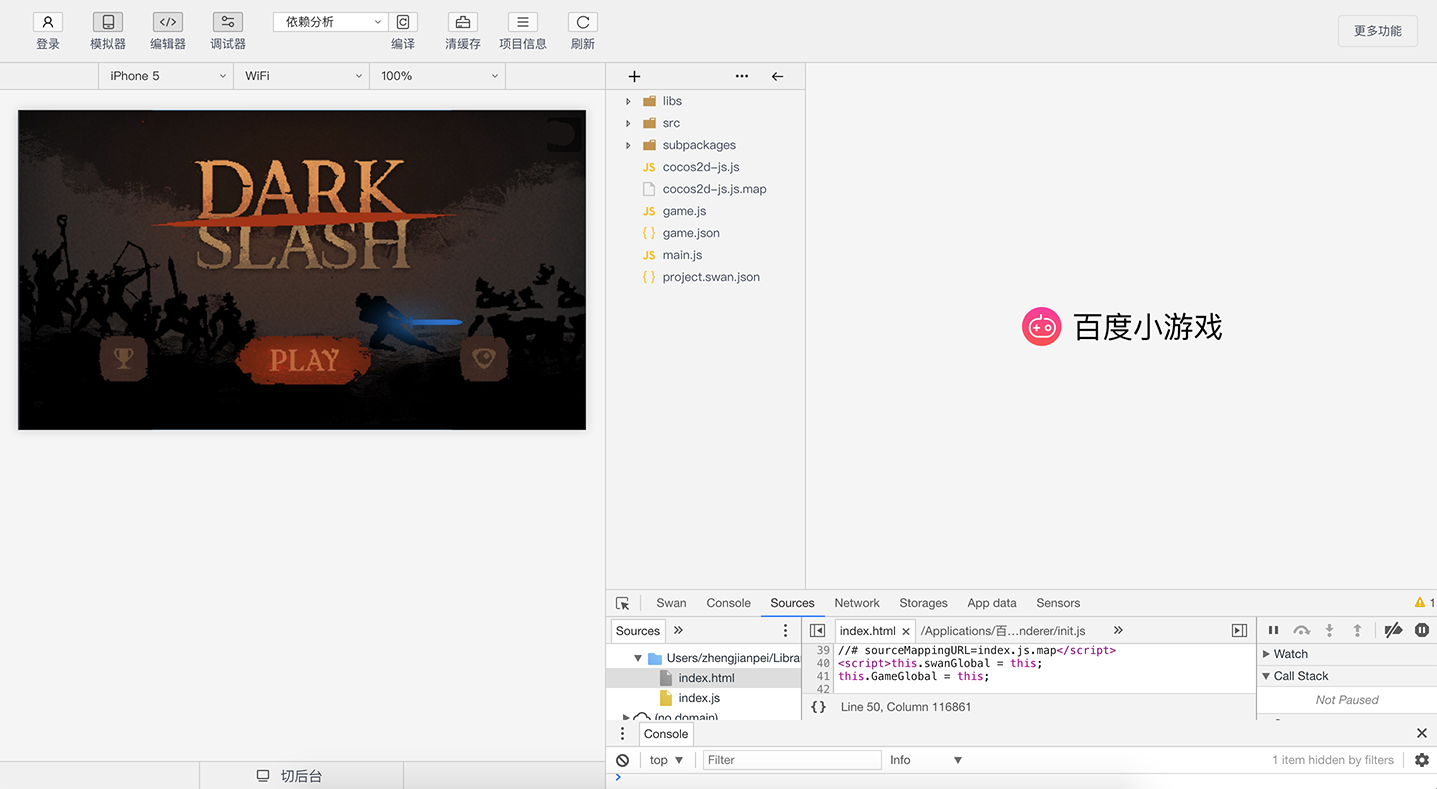Switch to the Network tab
The height and width of the screenshot is (789, 1437).
(857, 603)
